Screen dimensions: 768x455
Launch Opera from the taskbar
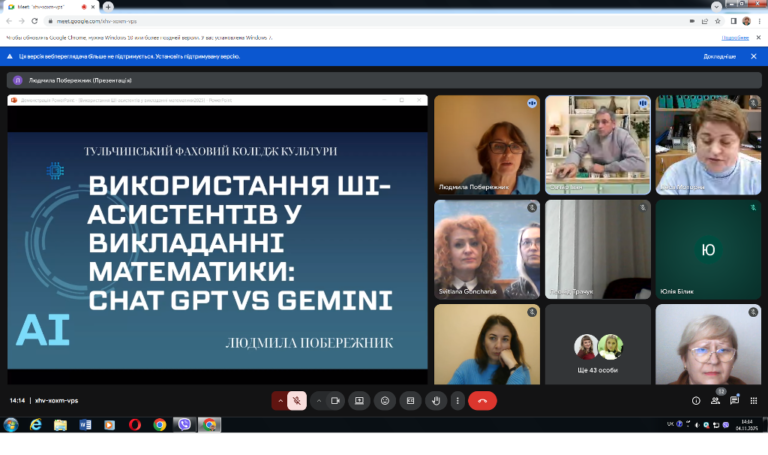[135, 425]
